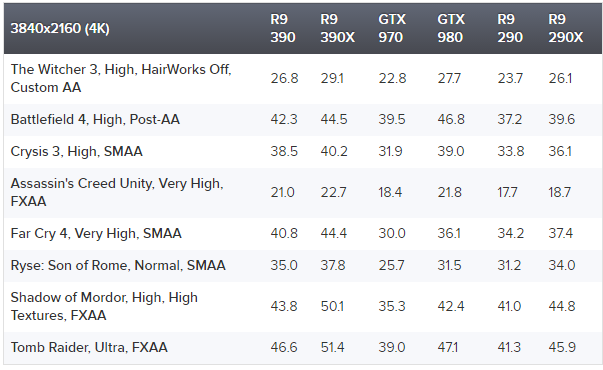Click Assassin's Creed Unity row label
The image size is (603, 370).
pyautogui.click(x=117, y=192)
